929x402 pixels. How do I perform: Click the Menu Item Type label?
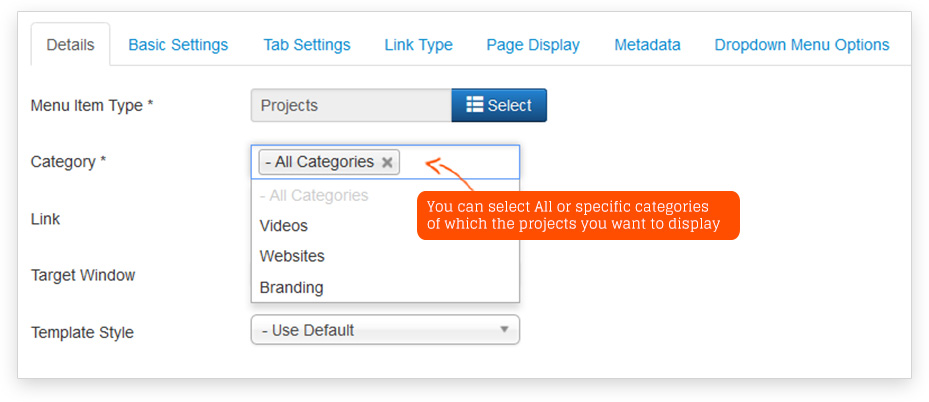(91, 105)
